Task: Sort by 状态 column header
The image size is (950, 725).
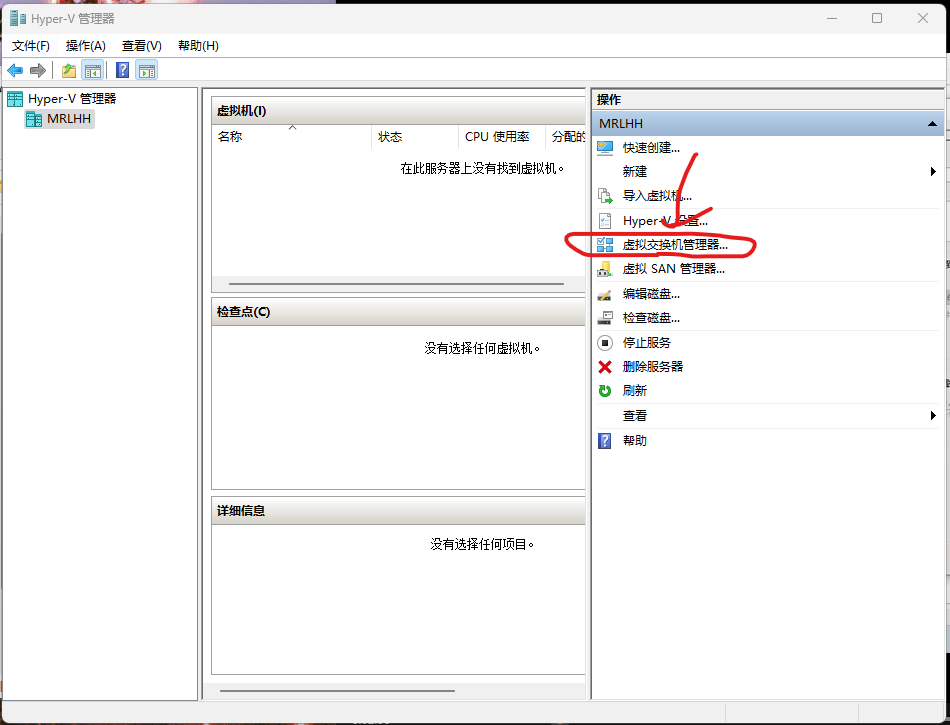Action: (415, 137)
